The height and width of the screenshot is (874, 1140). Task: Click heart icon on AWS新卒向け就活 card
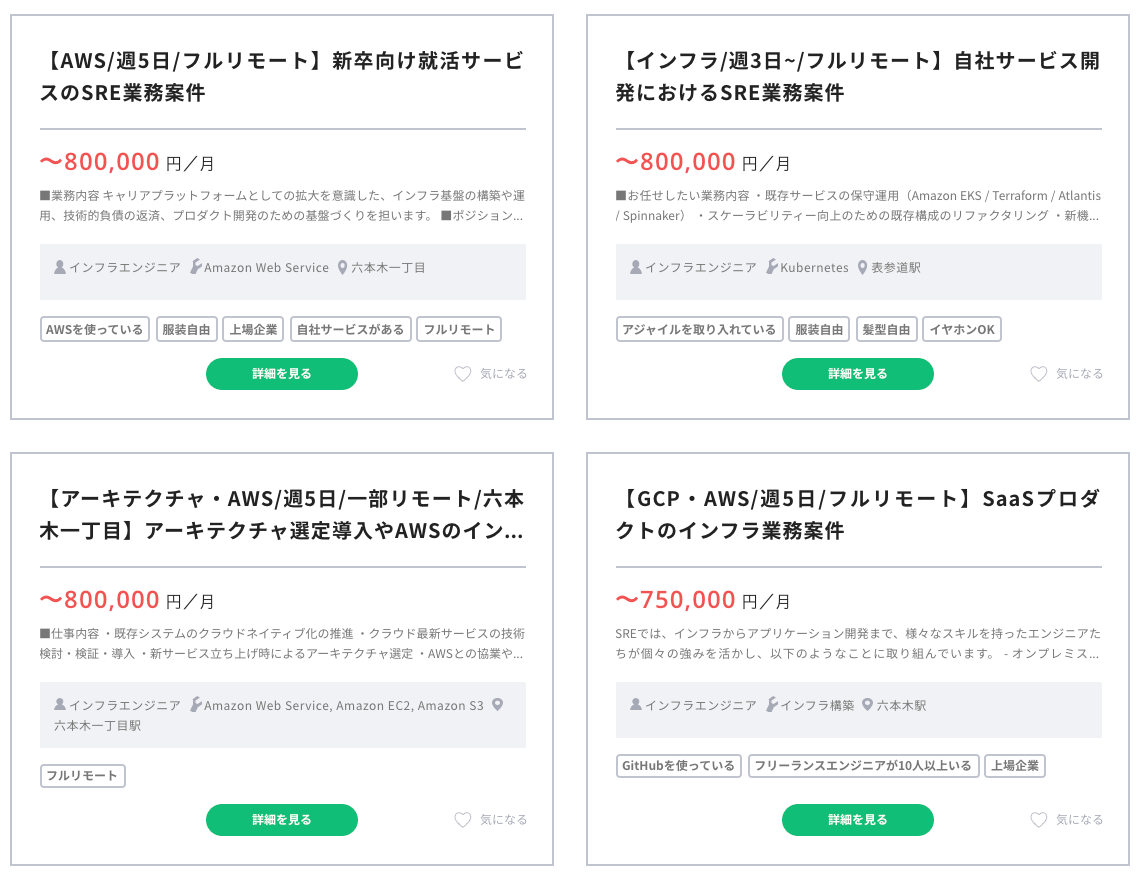pyautogui.click(x=462, y=374)
